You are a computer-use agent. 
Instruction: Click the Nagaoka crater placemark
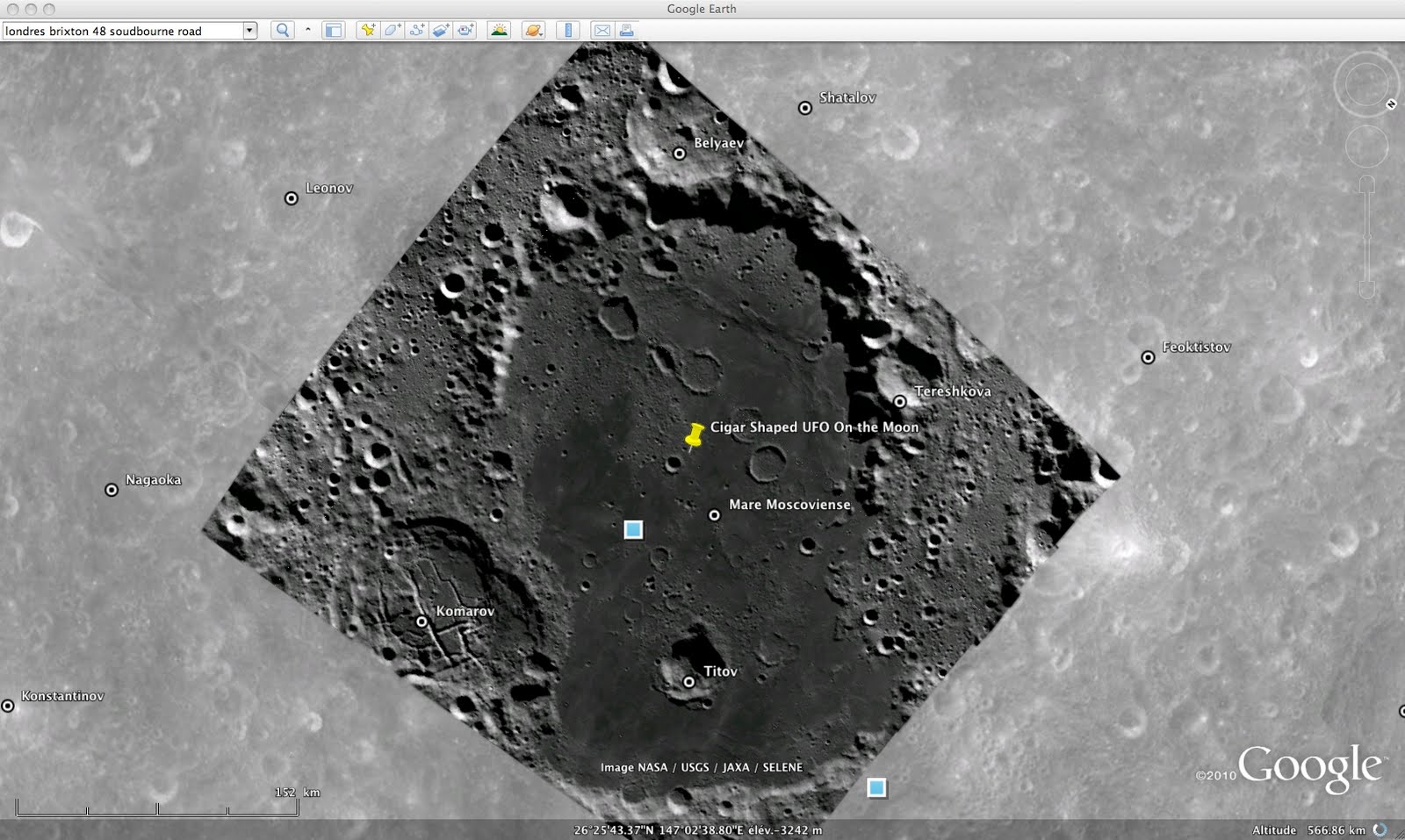pyautogui.click(x=112, y=490)
